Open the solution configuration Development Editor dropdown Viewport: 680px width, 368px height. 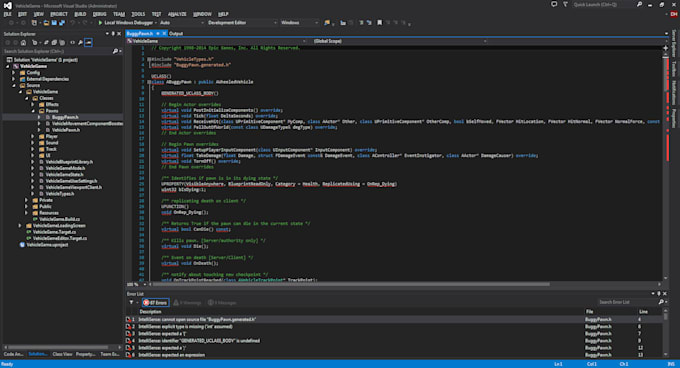(242, 23)
